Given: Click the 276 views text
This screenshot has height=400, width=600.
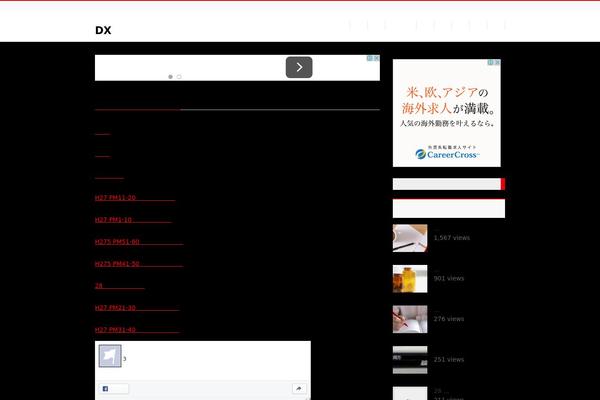Looking at the screenshot, I should [x=448, y=319].
